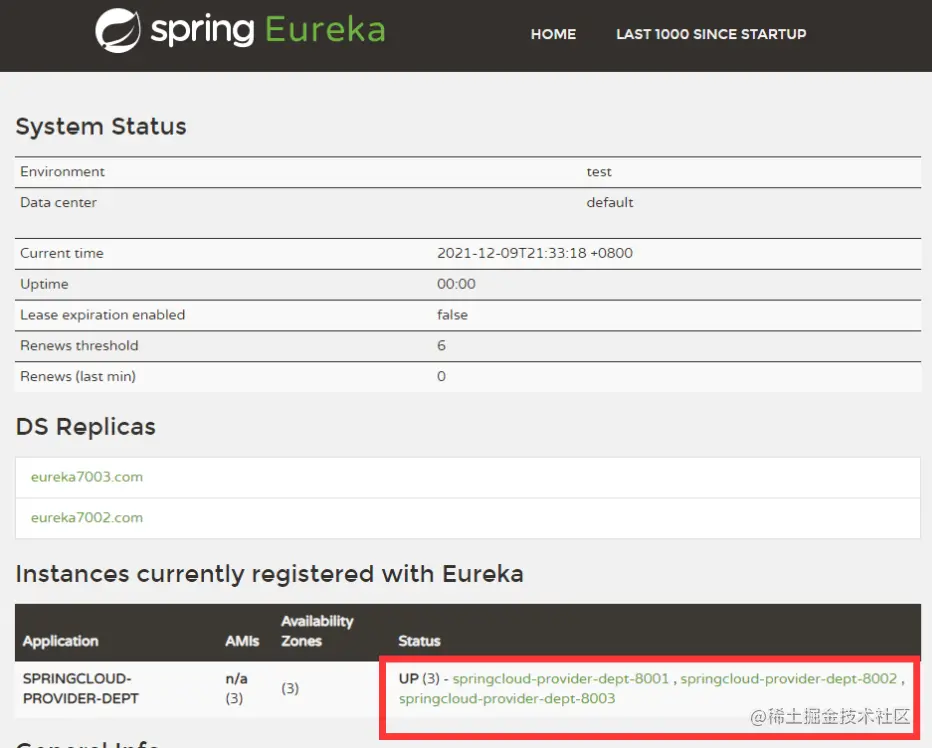Select the environment value test
Viewport: 932px width, 748px height.
pos(599,171)
